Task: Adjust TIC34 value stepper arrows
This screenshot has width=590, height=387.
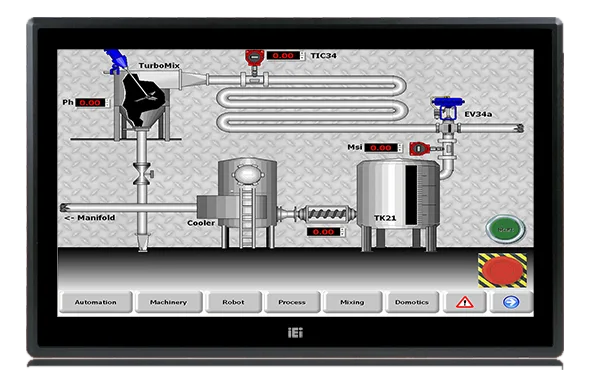Action: (x=302, y=56)
